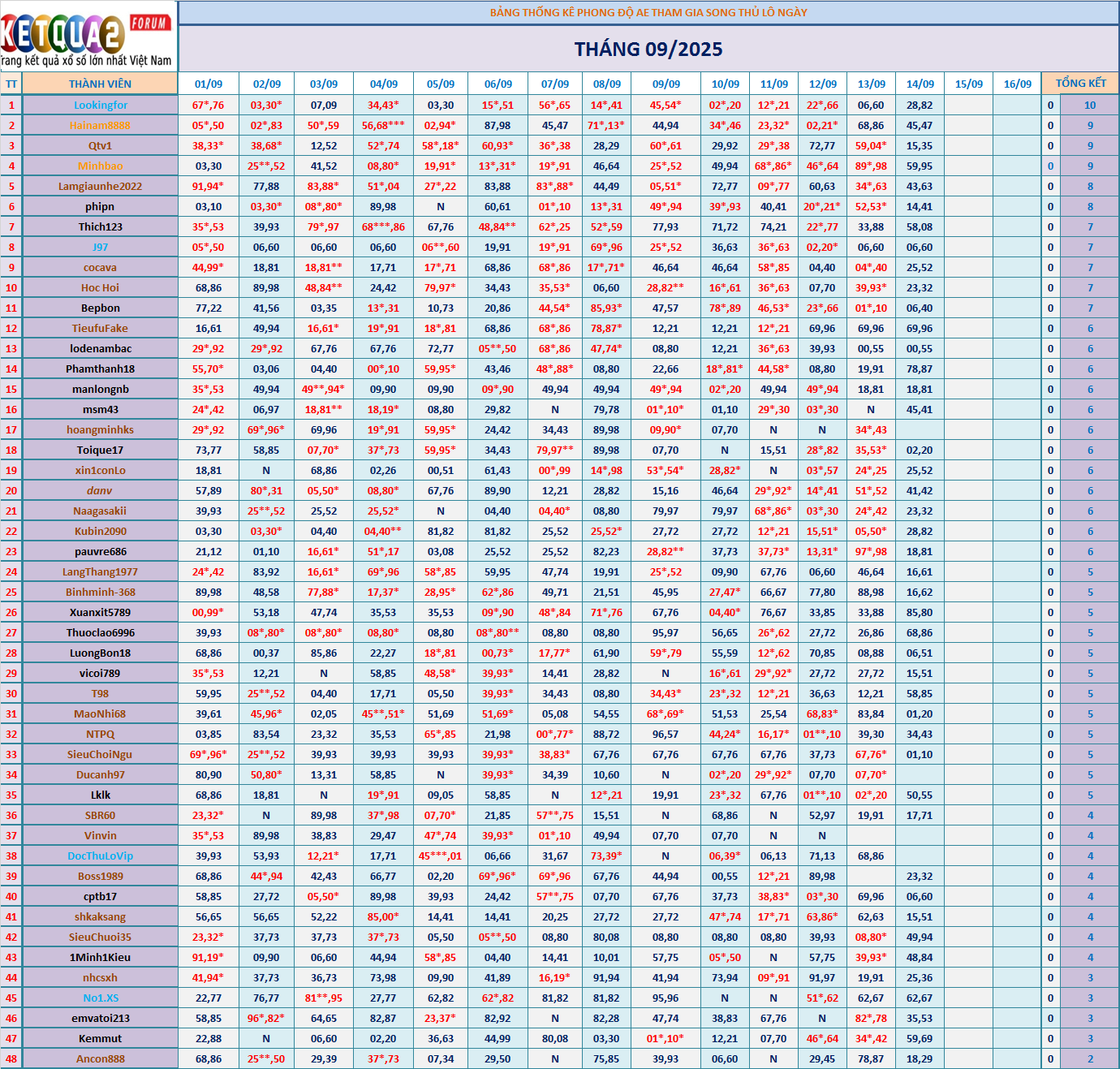Open the DocThuLoVip member name
Viewport: 1120px width, 1069px height.
[x=100, y=856]
